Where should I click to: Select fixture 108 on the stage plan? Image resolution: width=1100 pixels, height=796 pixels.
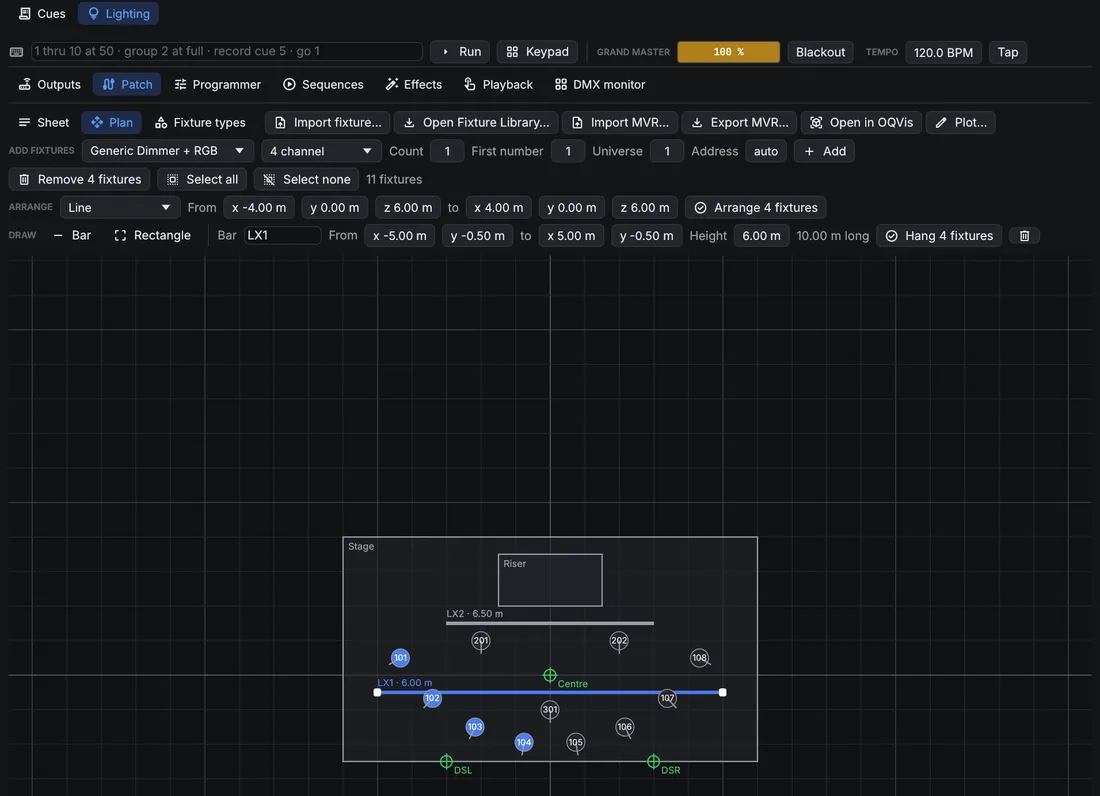click(x=699, y=658)
